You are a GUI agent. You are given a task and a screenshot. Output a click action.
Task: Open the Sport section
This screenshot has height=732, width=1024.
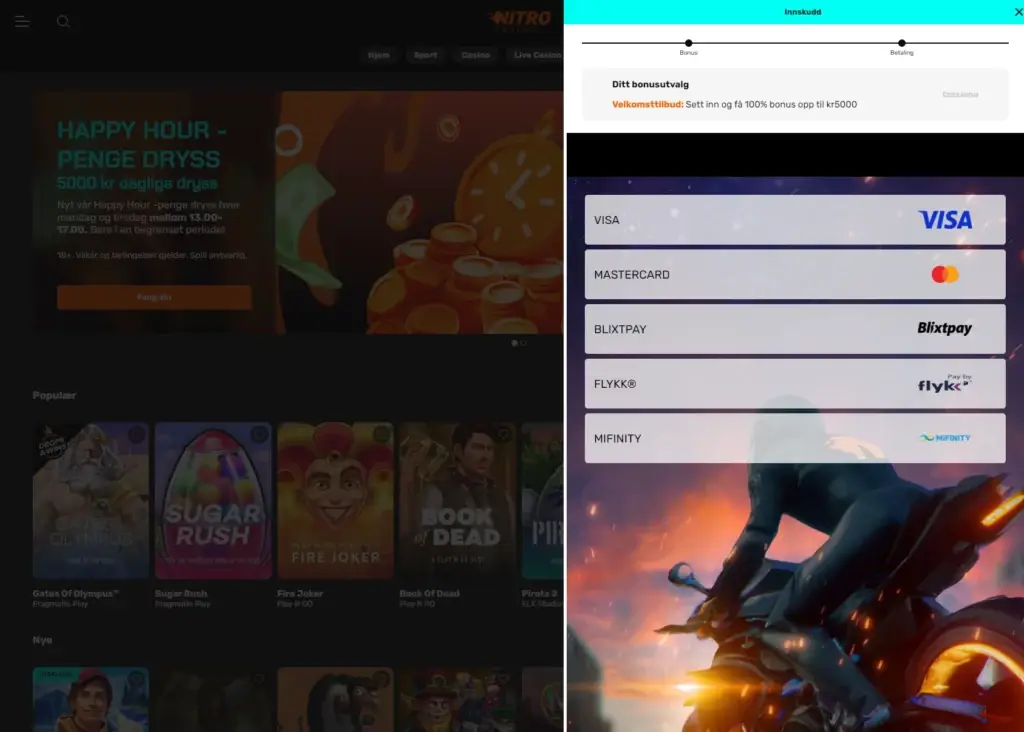click(425, 55)
